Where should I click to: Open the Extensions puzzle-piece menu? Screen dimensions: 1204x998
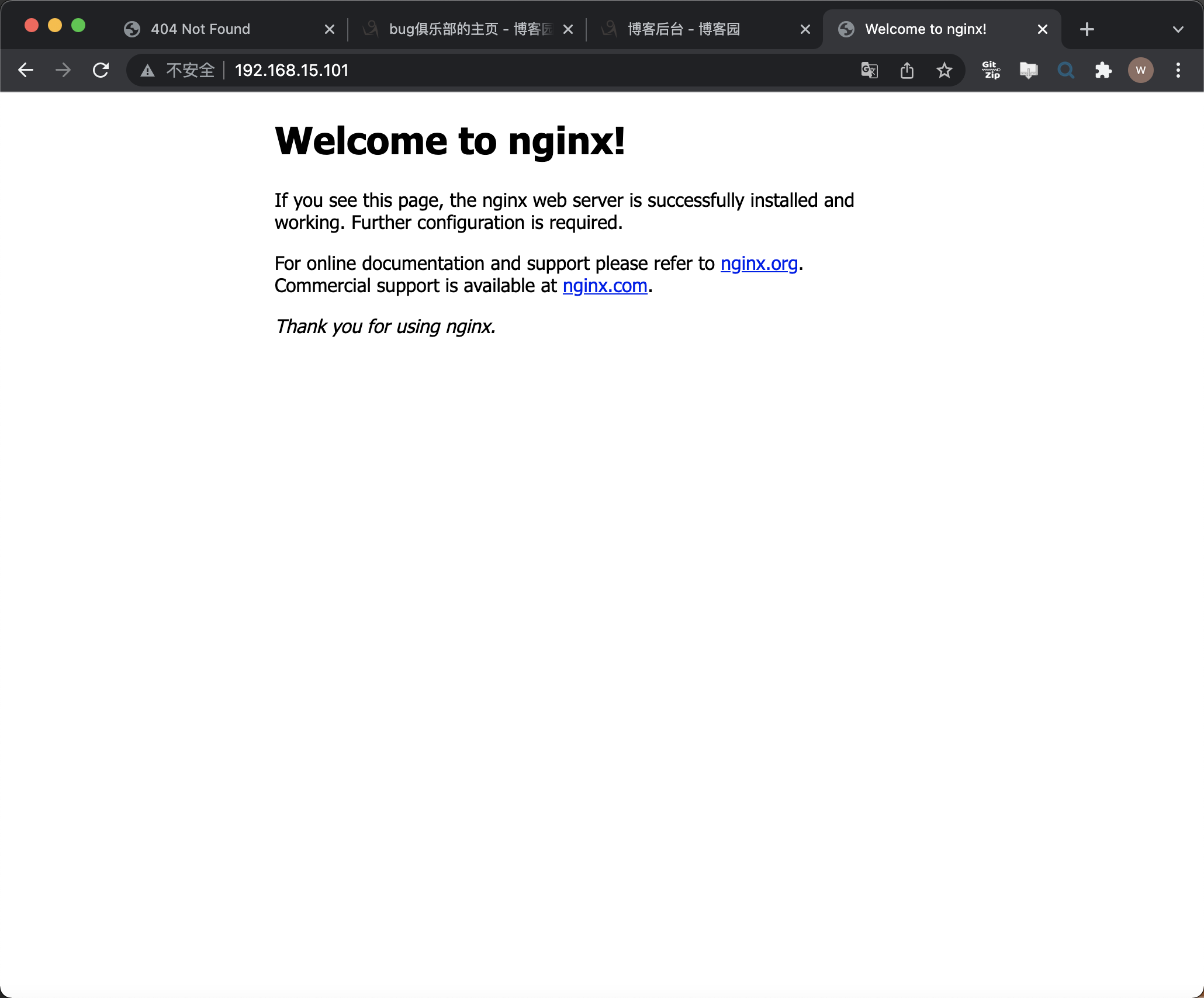pos(1103,70)
